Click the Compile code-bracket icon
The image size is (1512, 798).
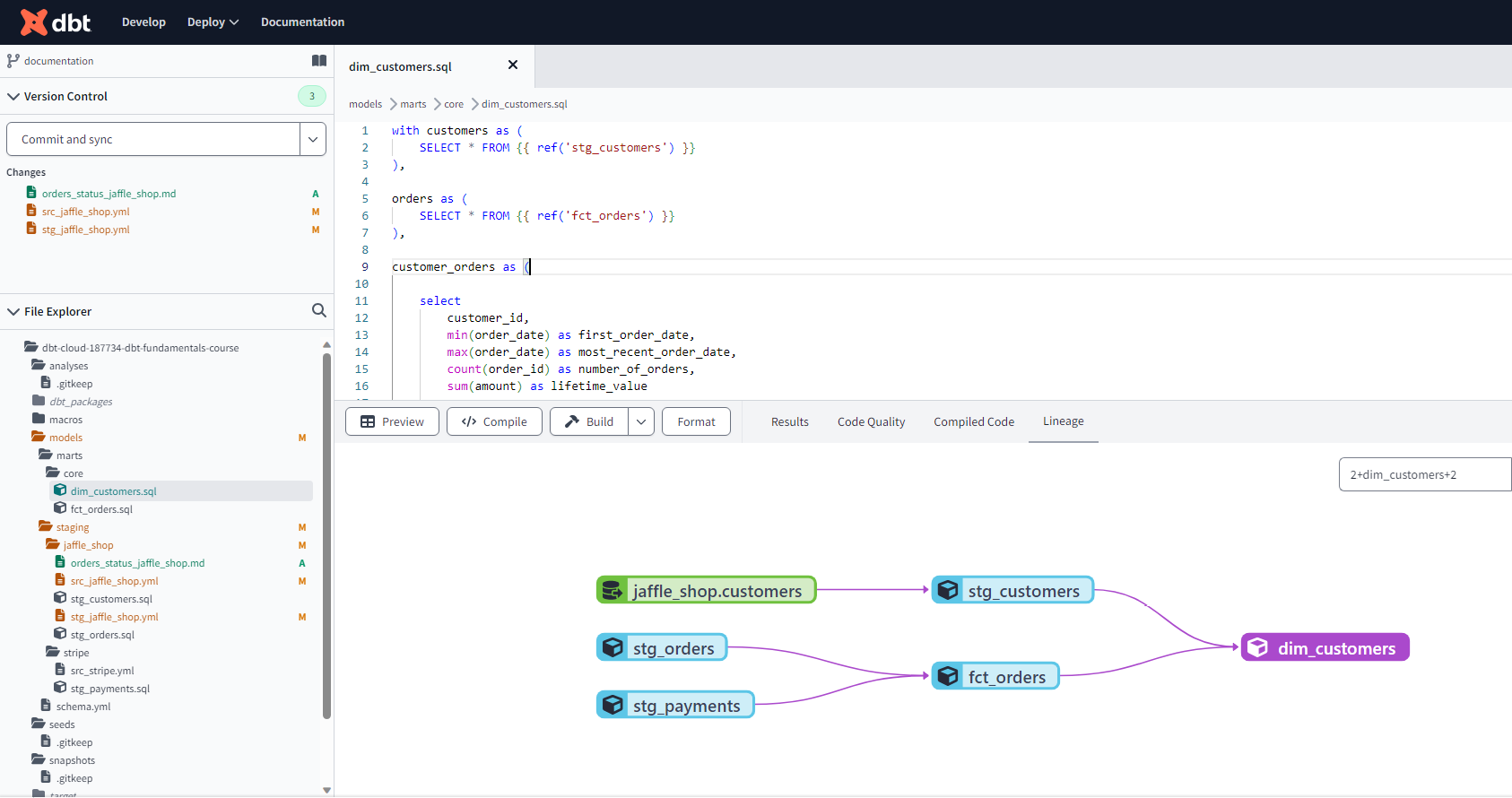[469, 421]
